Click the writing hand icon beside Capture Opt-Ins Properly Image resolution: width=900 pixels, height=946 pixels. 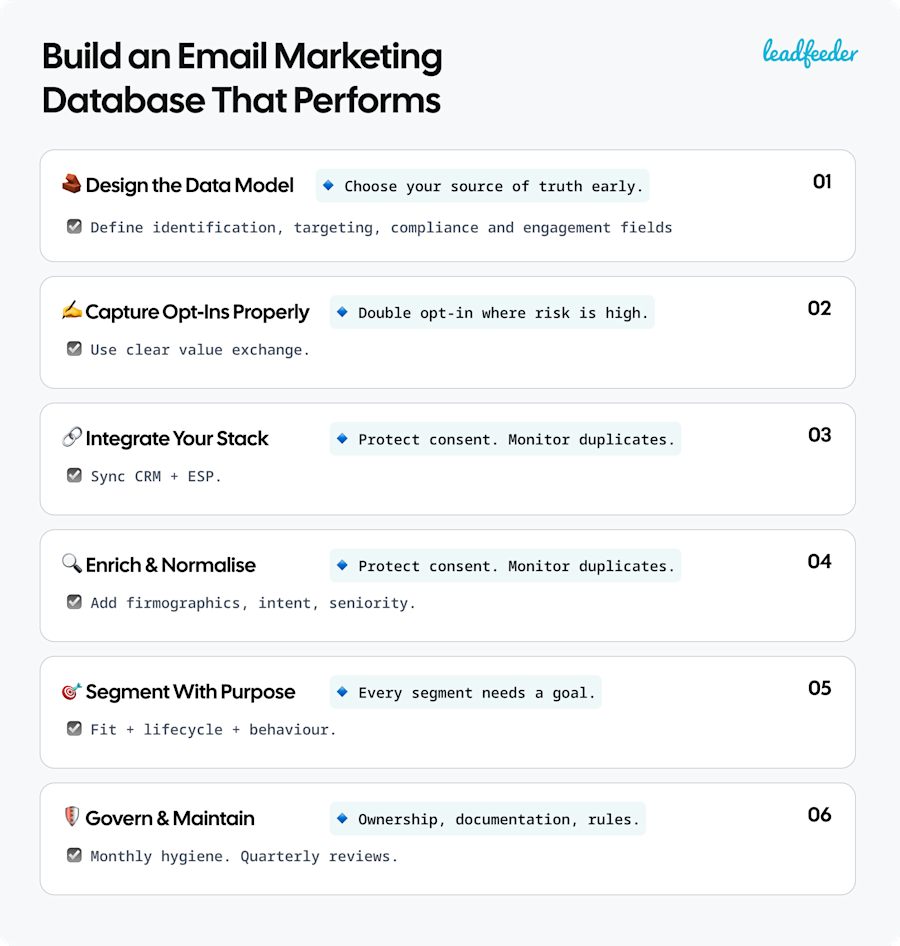pyautogui.click(x=72, y=311)
